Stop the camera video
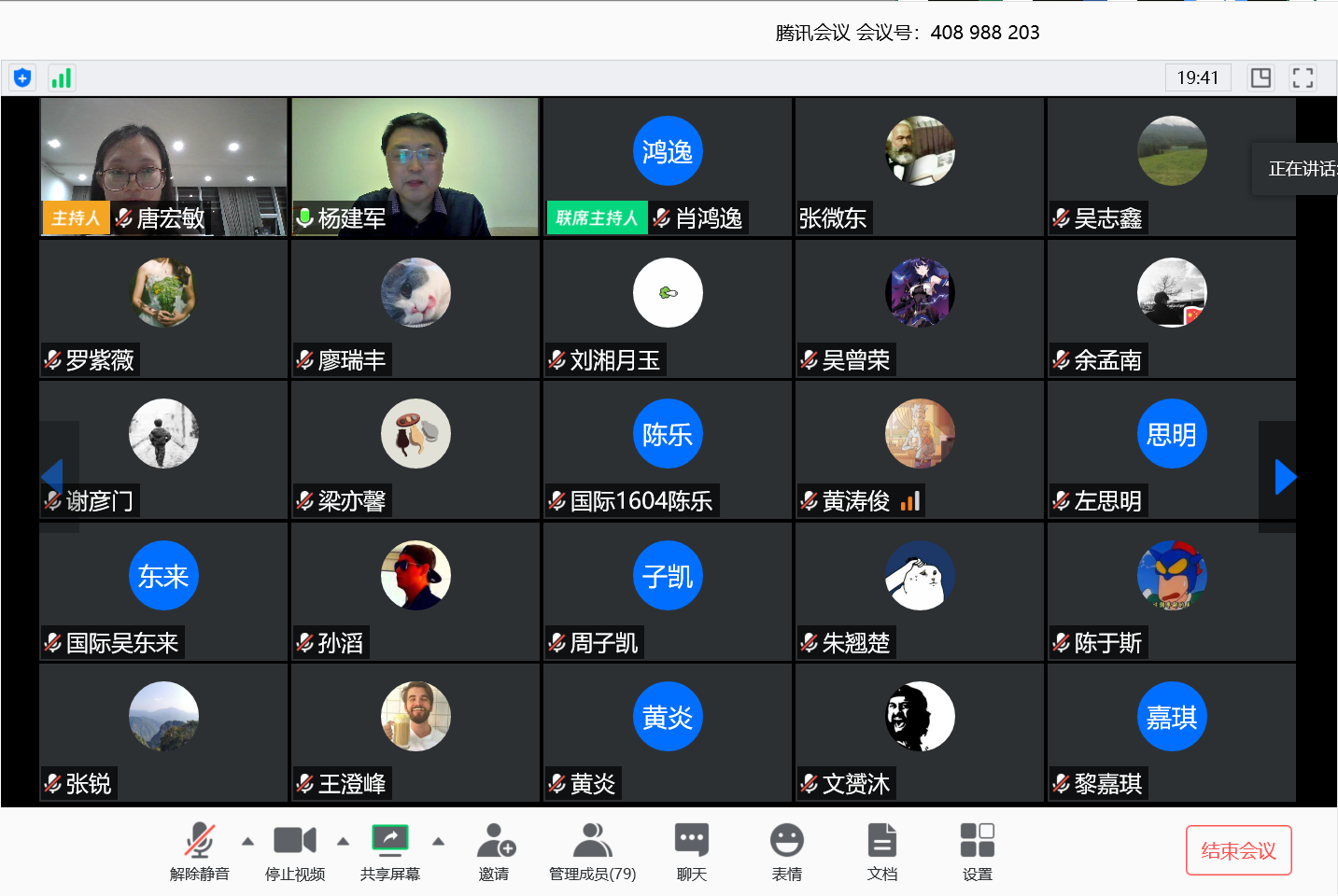 [294, 850]
